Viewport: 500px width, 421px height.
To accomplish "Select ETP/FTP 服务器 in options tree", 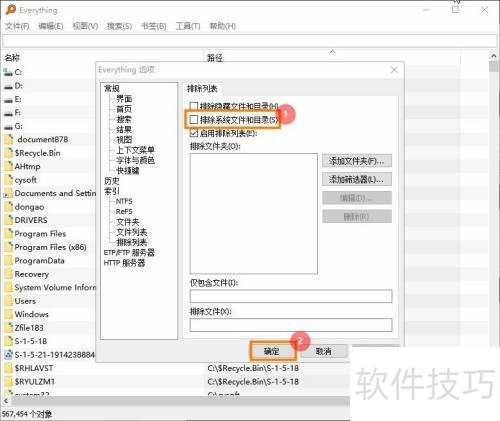I will 129,253.
